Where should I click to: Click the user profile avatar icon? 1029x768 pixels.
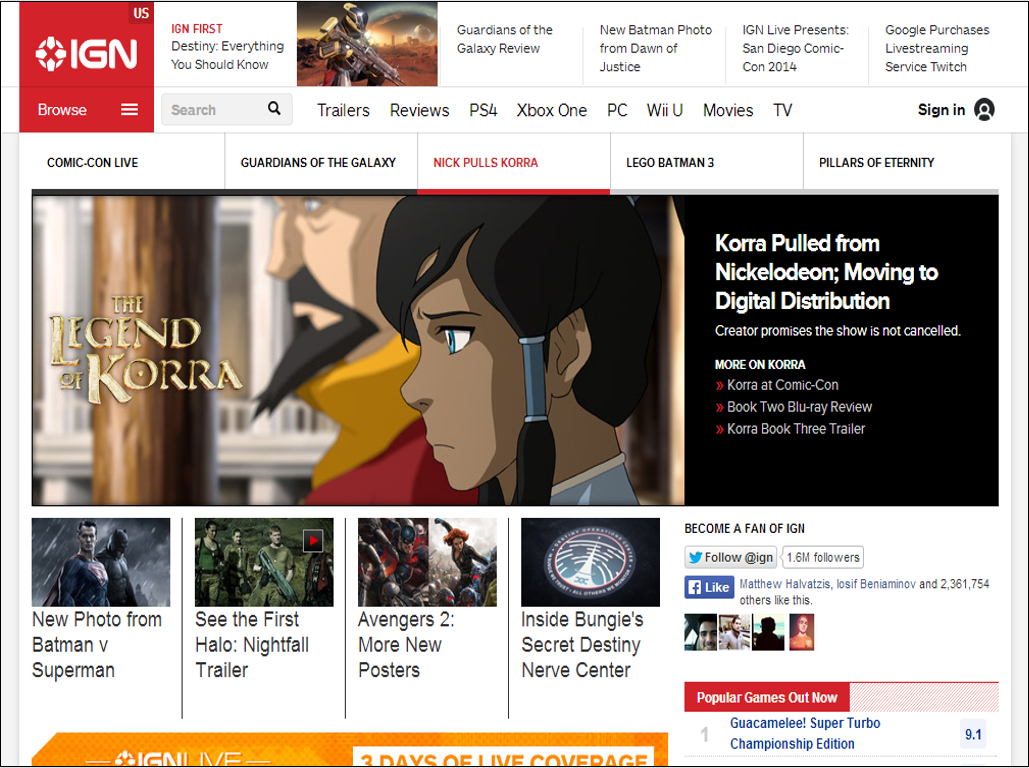(984, 110)
